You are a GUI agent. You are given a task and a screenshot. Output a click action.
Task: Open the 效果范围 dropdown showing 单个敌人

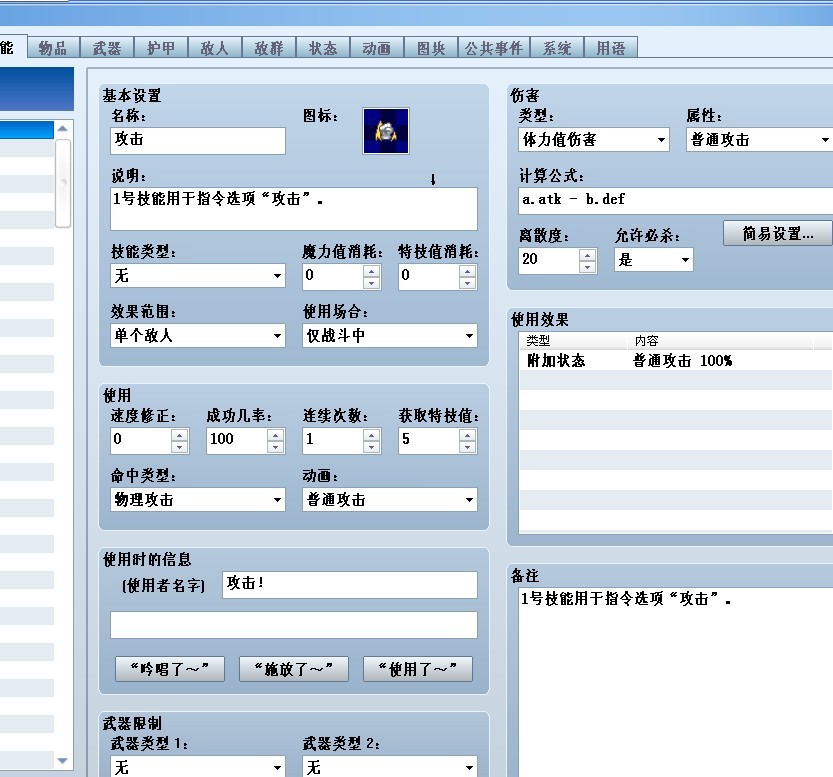point(198,336)
